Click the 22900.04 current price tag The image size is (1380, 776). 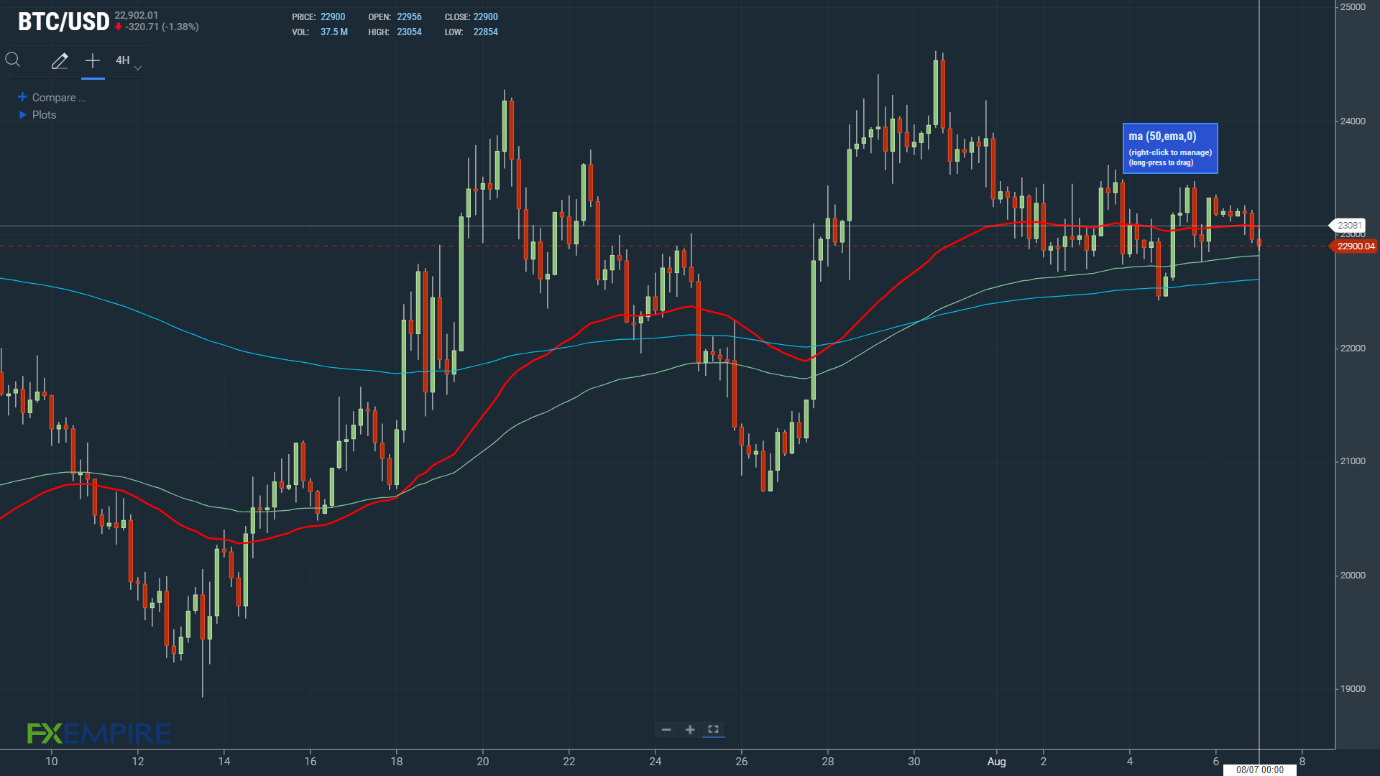click(1354, 246)
